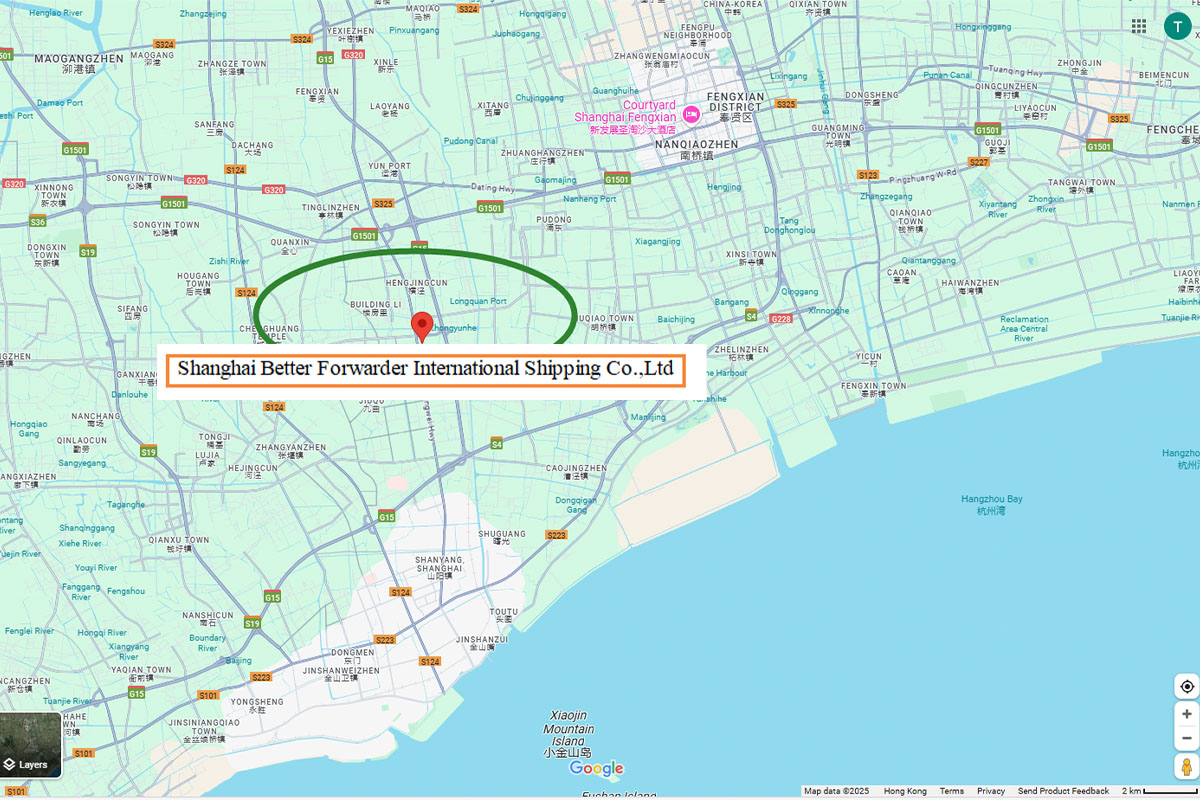1200x800 pixels.
Task: Zoom out with the minus button
Action: (1187, 738)
